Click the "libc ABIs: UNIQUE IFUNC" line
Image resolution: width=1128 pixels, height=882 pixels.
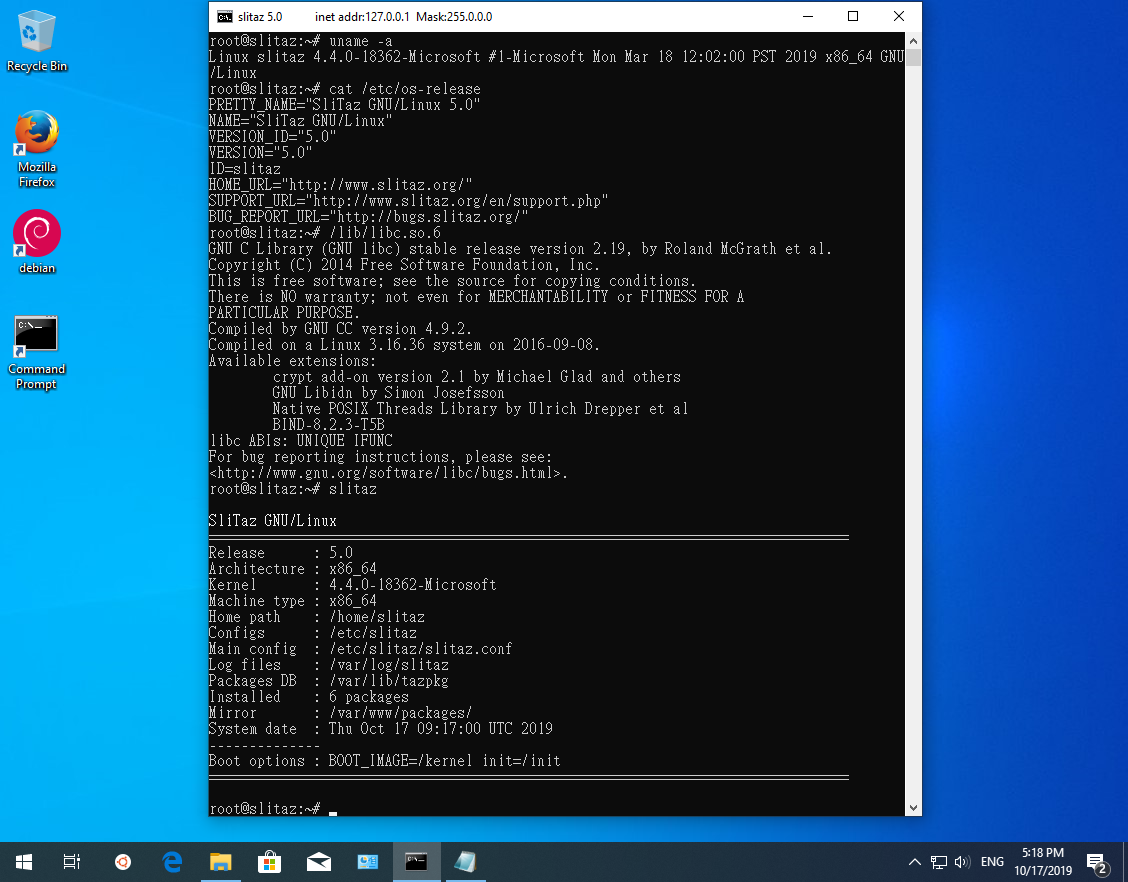301,440
